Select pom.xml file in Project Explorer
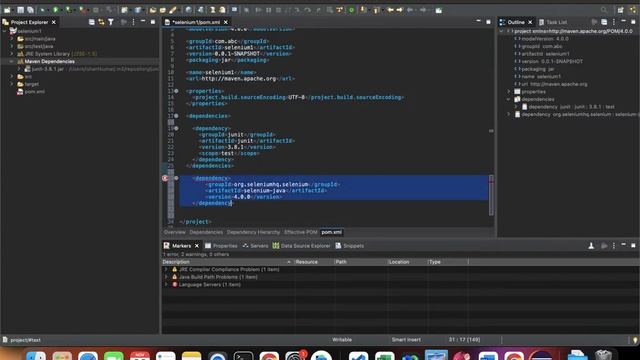This screenshot has width=640, height=360. [x=31, y=92]
